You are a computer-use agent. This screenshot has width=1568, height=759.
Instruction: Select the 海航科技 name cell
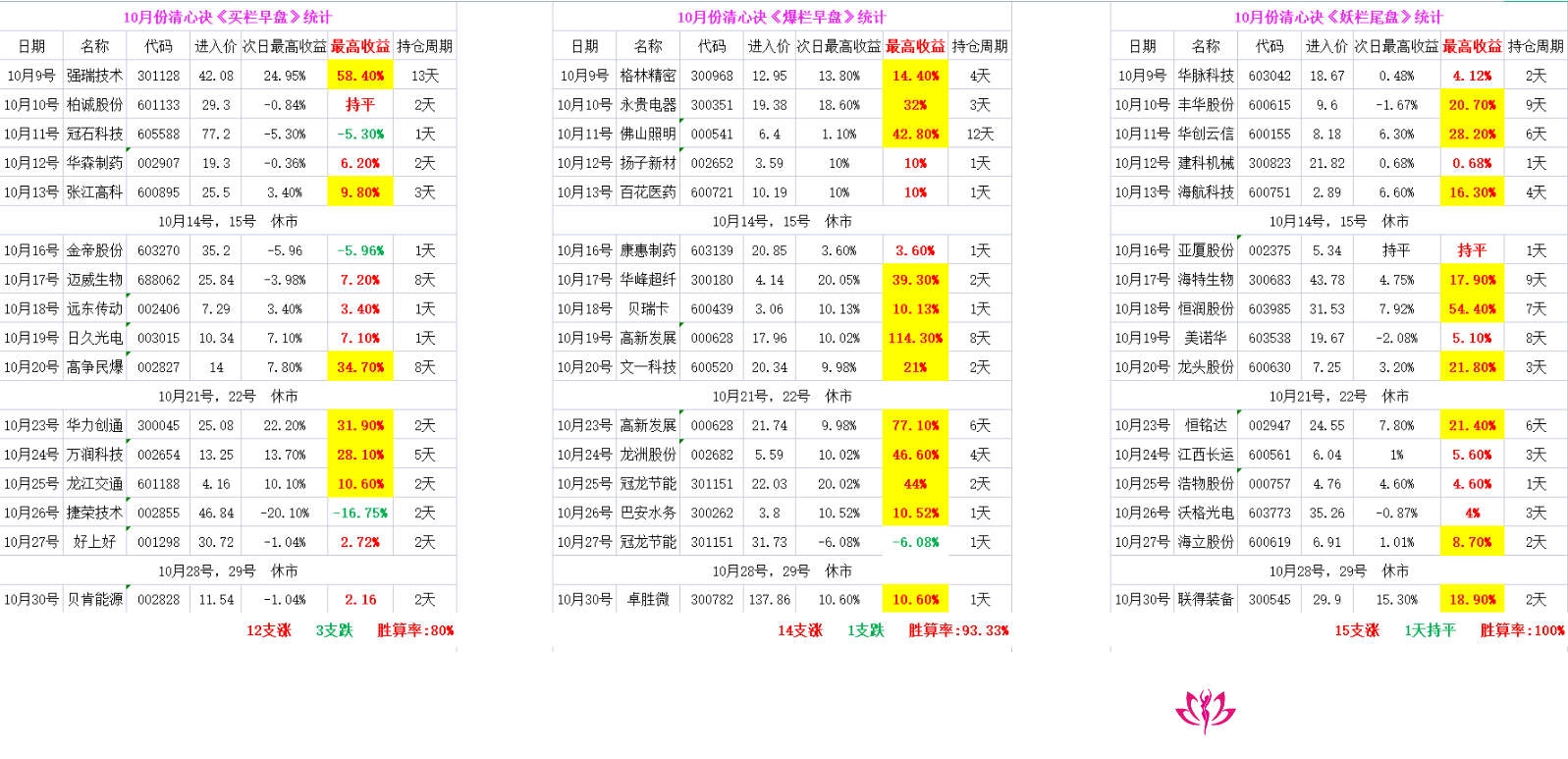coord(1206,192)
